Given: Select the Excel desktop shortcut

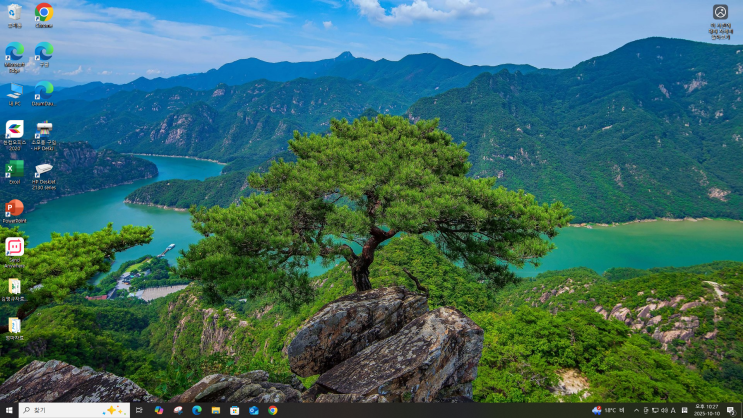Looking at the screenshot, I should click(15, 172).
